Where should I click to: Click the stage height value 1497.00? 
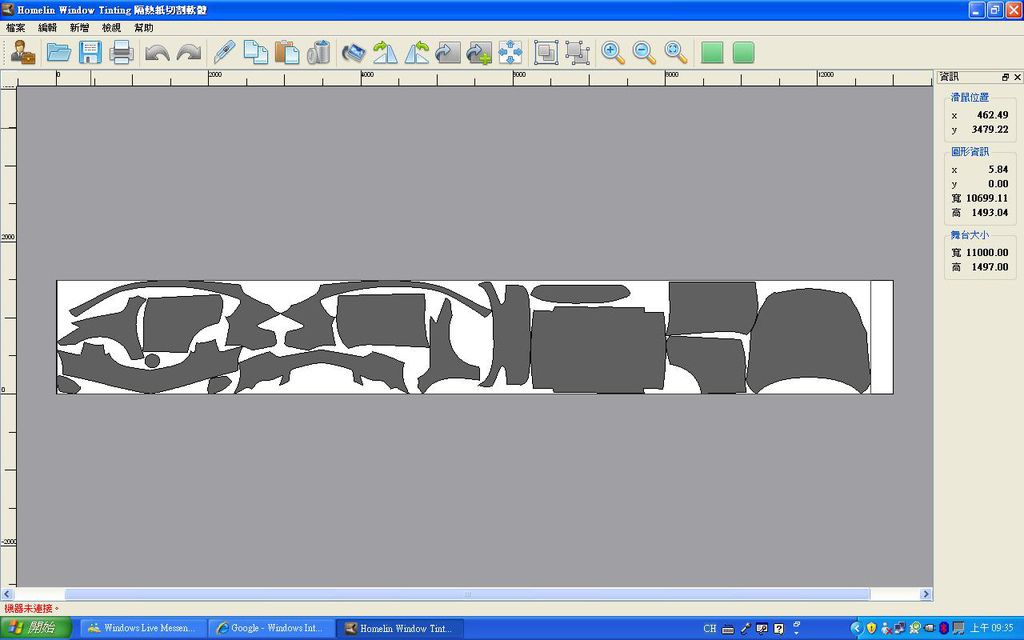click(x=989, y=266)
